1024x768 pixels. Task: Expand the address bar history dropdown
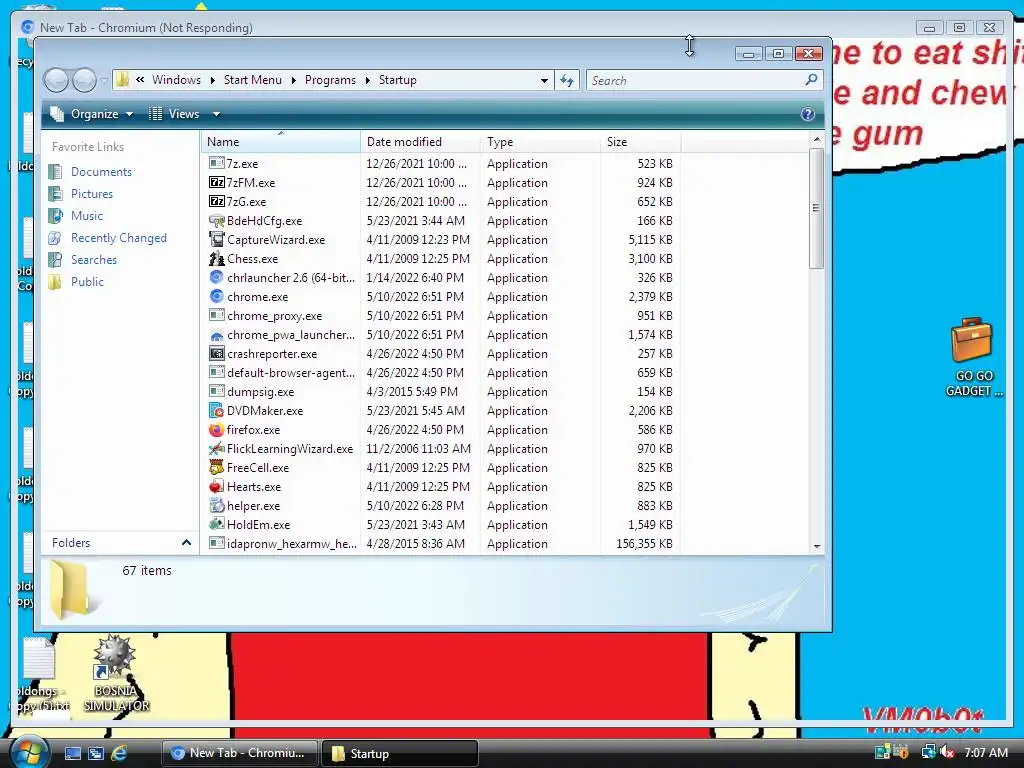(544, 80)
